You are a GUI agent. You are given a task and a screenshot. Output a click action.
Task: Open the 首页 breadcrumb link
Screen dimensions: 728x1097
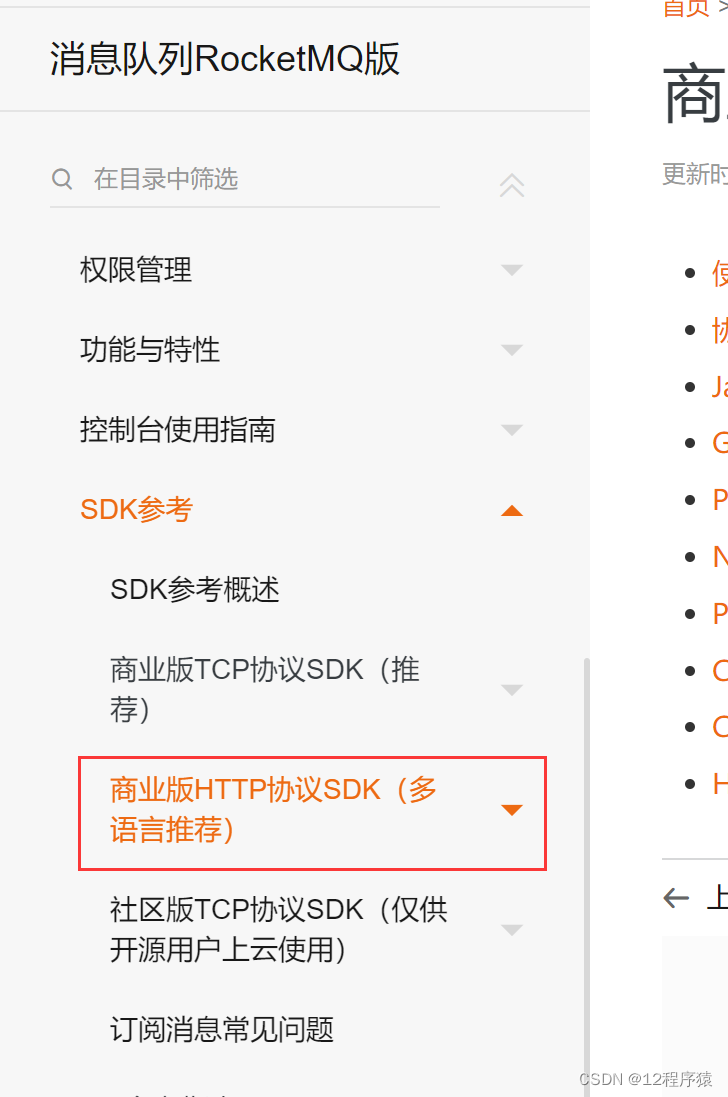[x=686, y=8]
